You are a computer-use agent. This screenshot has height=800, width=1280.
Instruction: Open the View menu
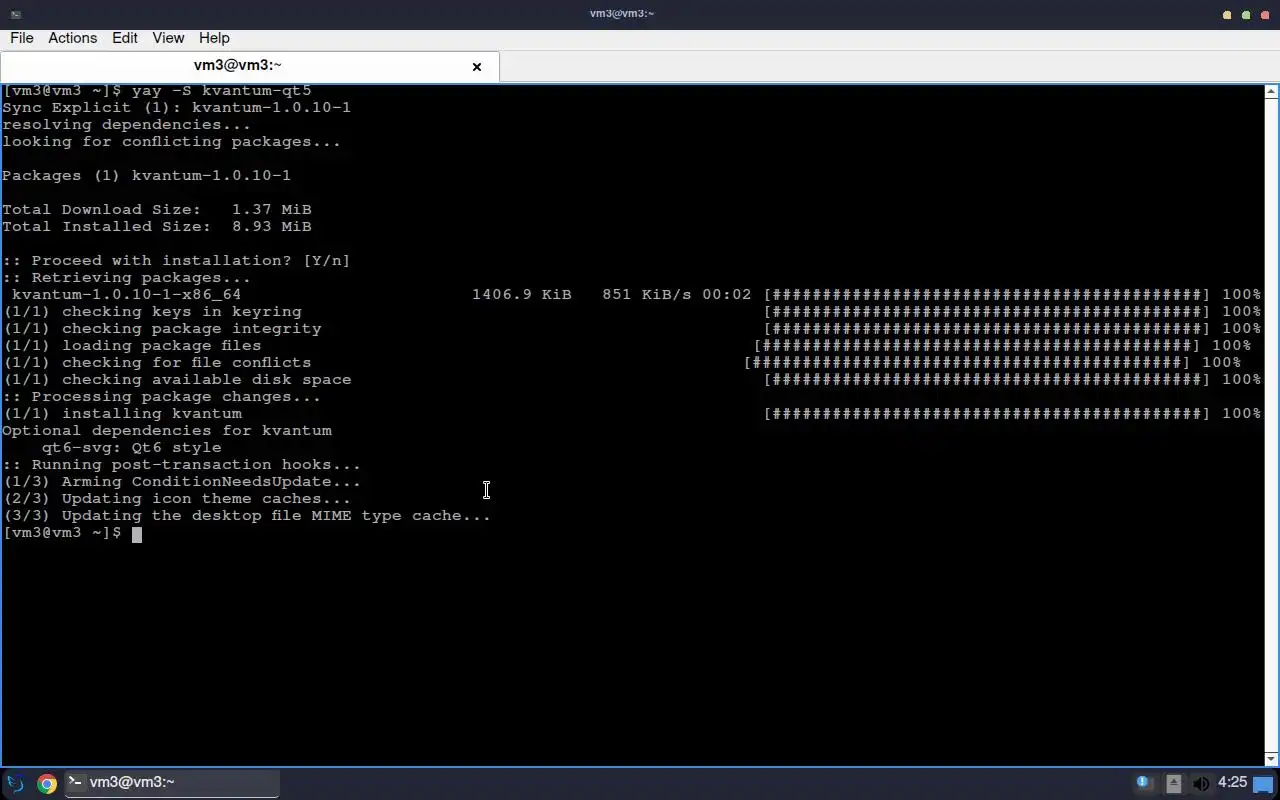click(168, 38)
